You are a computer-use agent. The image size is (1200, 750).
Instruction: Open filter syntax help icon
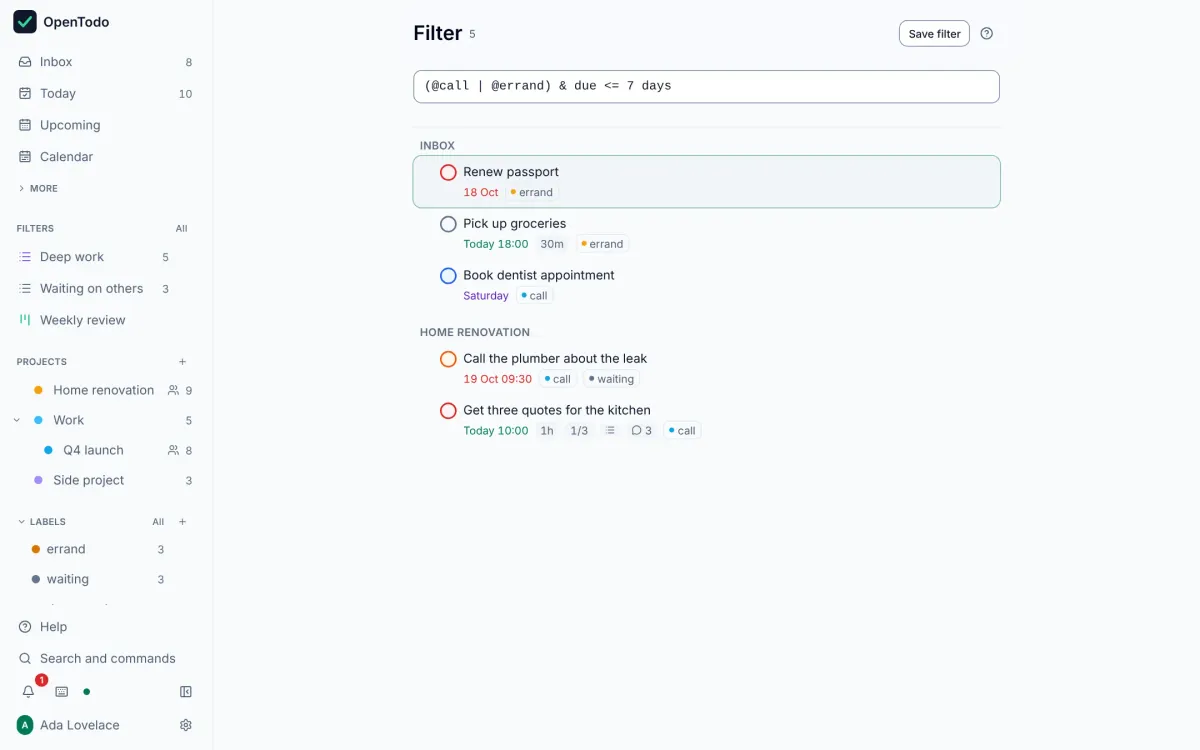pyautogui.click(x=987, y=34)
